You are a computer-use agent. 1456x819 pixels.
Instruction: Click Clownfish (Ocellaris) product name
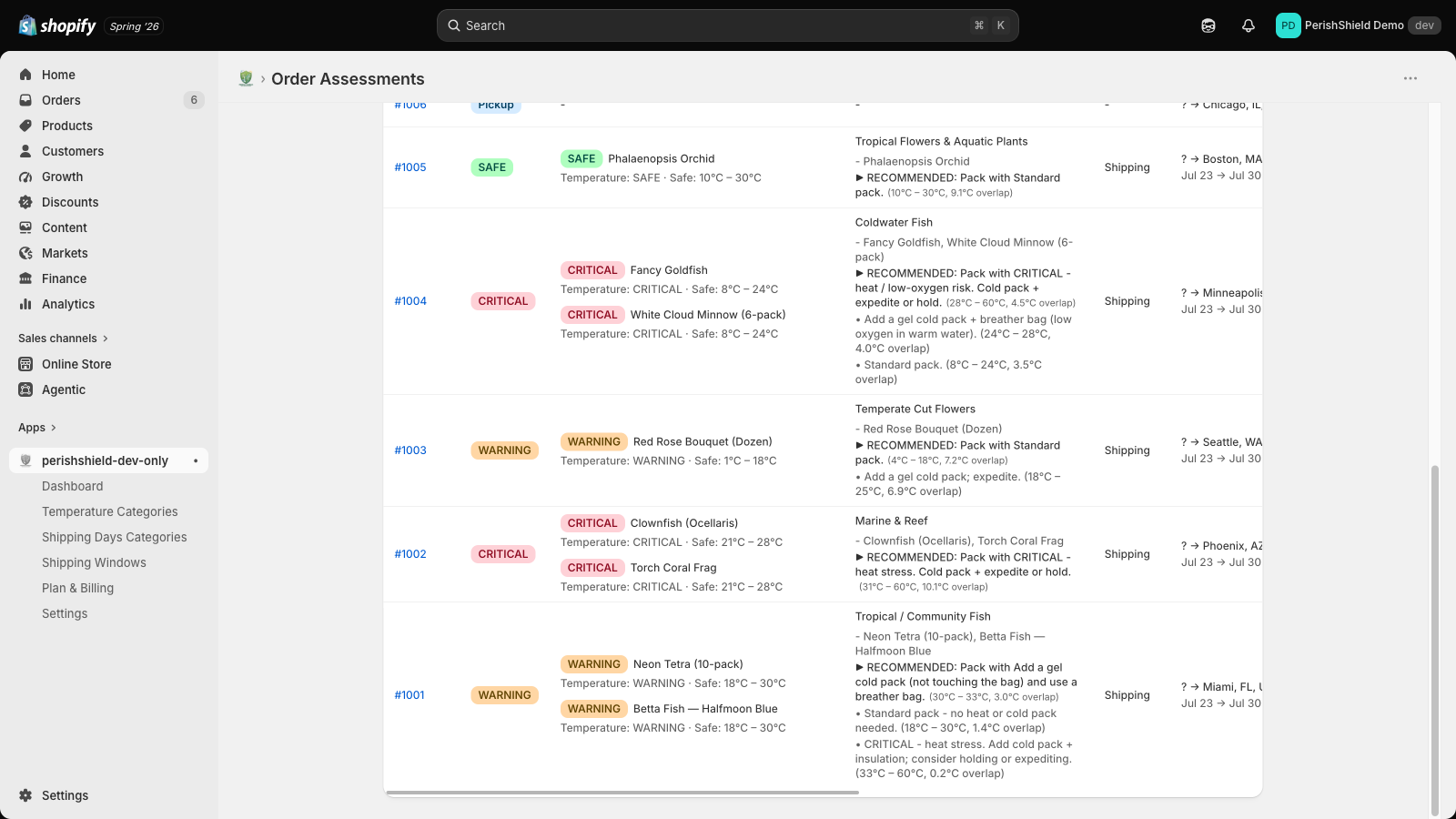[684, 523]
